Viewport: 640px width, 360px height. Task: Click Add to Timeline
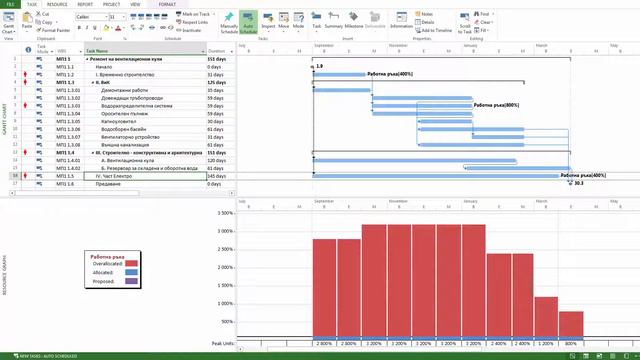pyautogui.click(x=433, y=30)
